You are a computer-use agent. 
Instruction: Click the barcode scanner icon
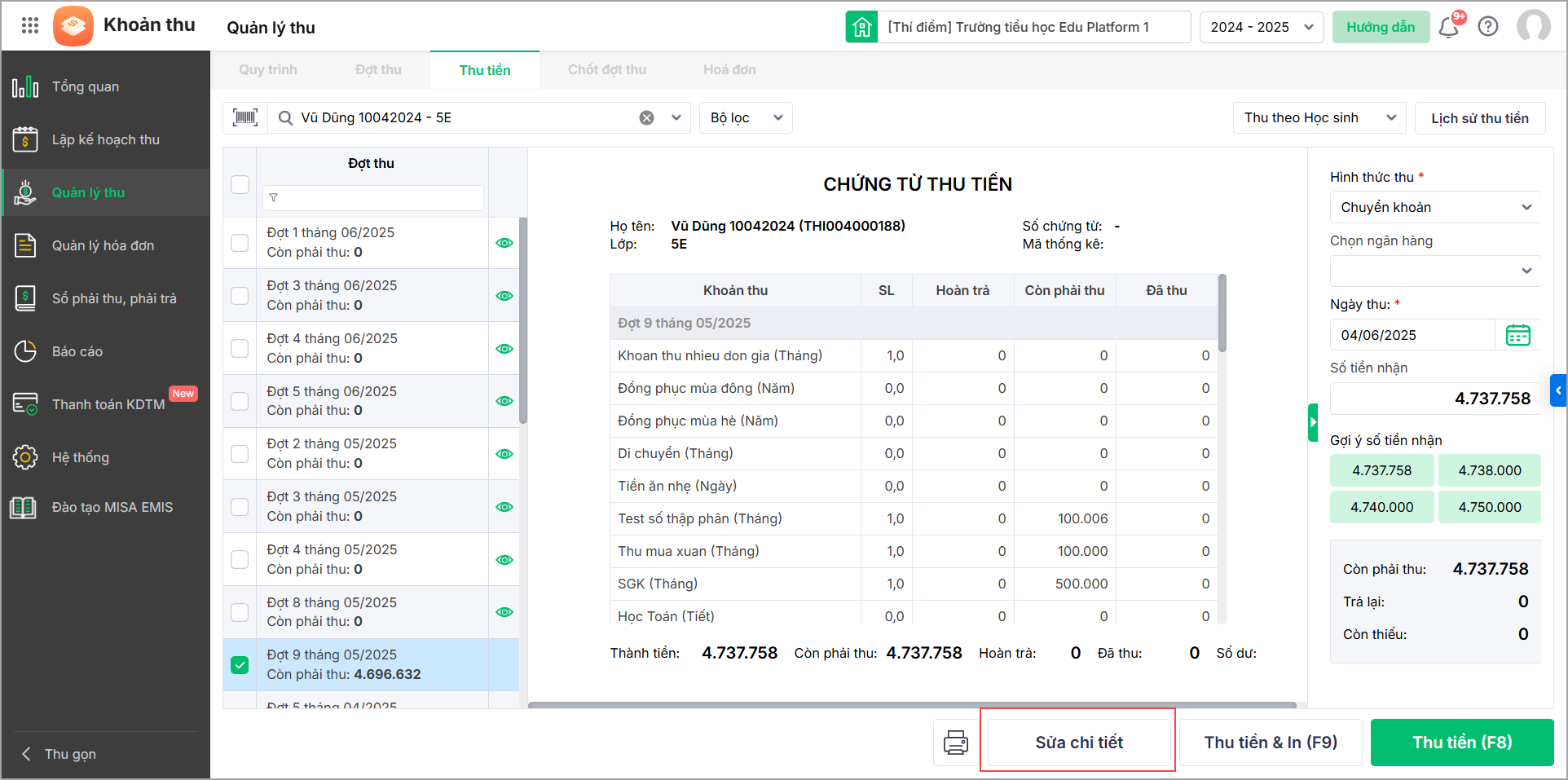[x=245, y=118]
